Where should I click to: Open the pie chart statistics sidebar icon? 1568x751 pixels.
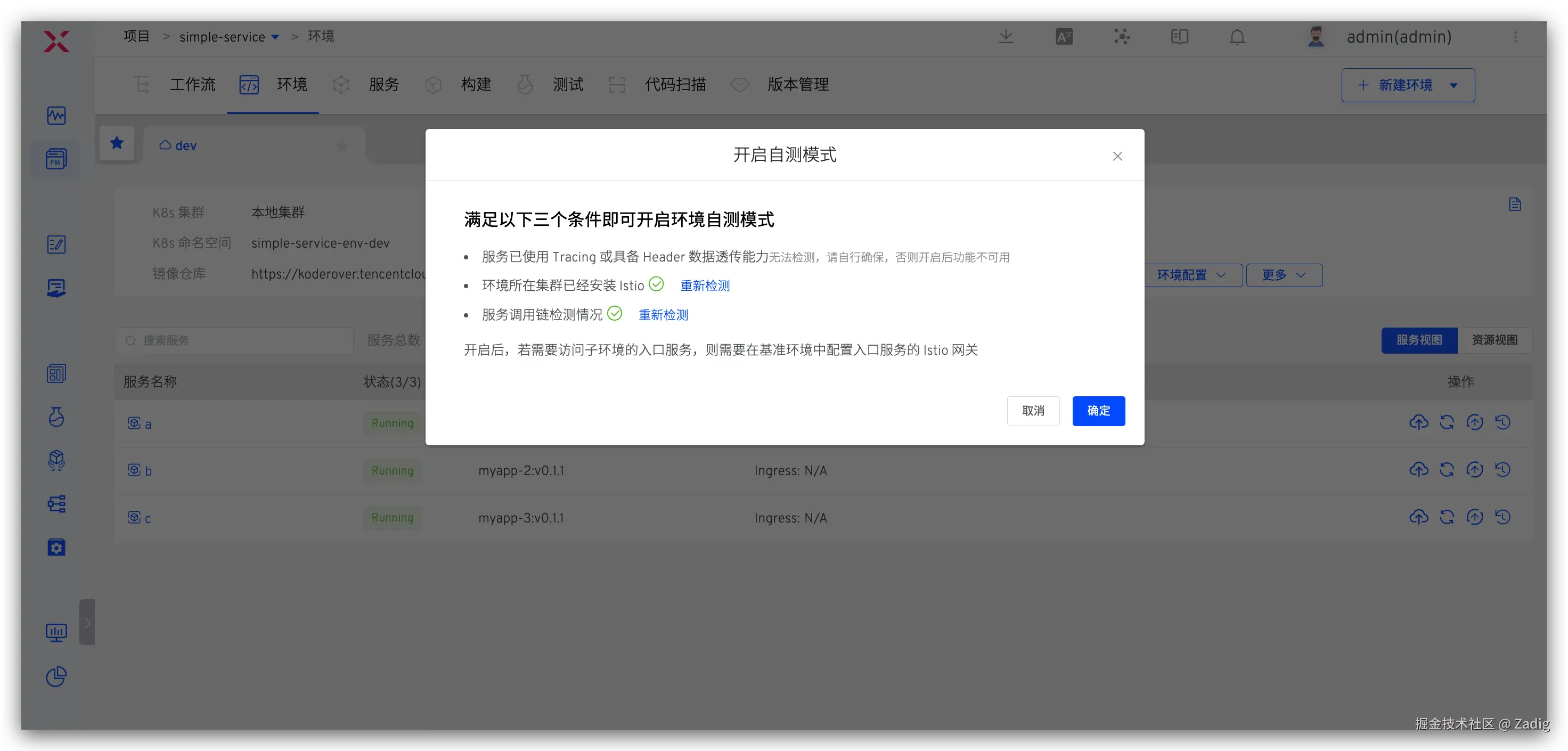coord(56,676)
